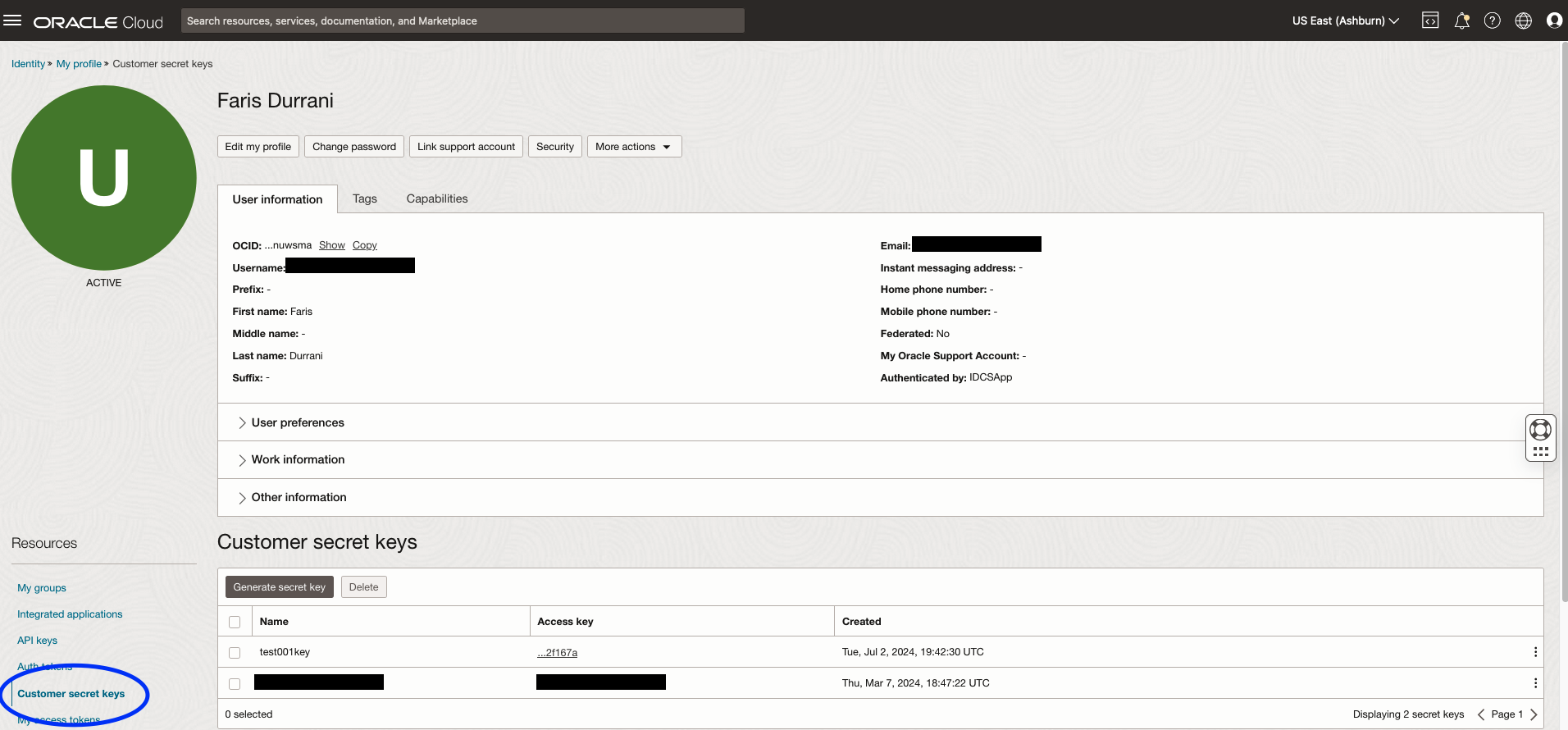
Task: Click Change password button
Action: pyautogui.click(x=354, y=147)
